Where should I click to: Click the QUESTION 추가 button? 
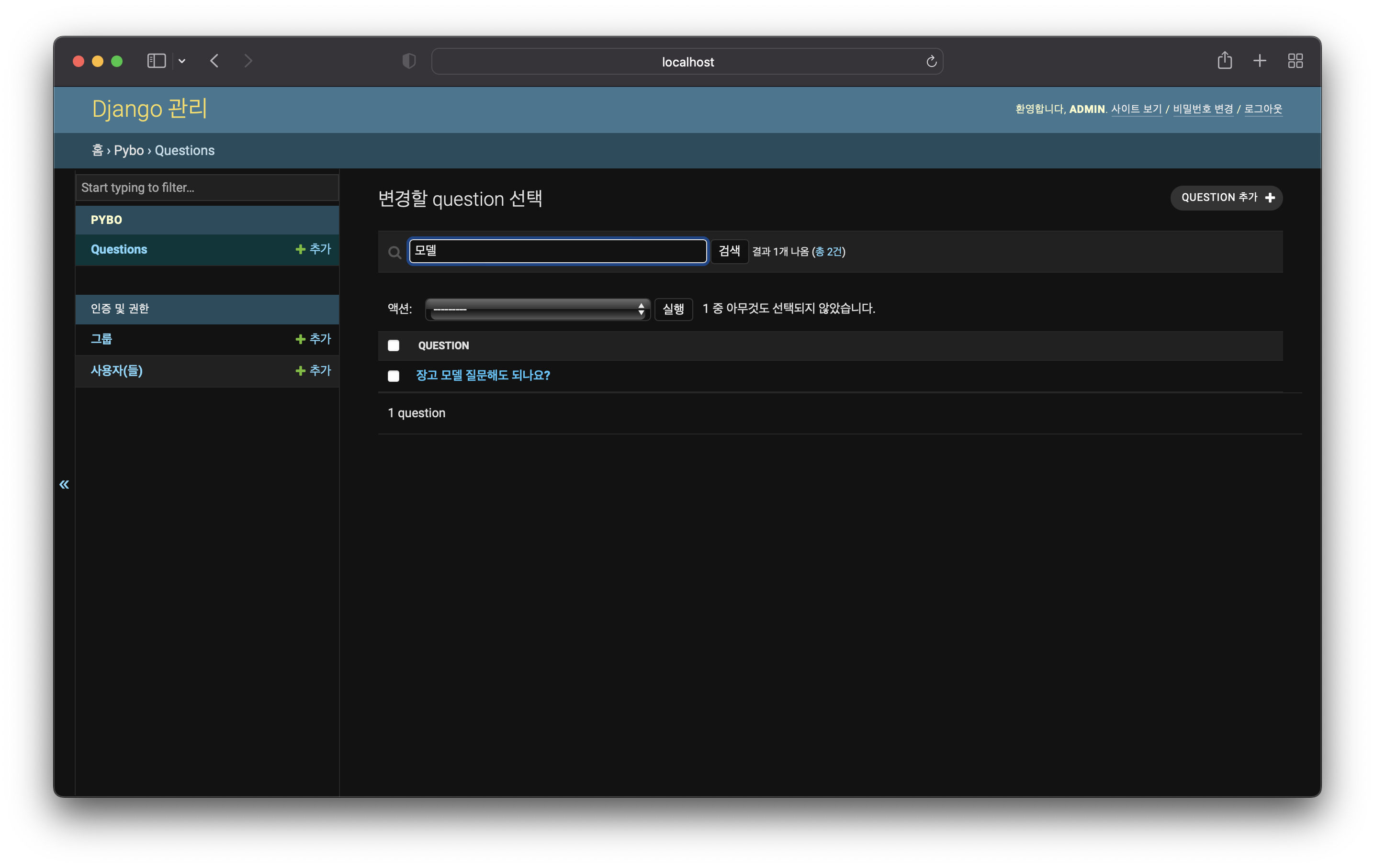point(1226,198)
